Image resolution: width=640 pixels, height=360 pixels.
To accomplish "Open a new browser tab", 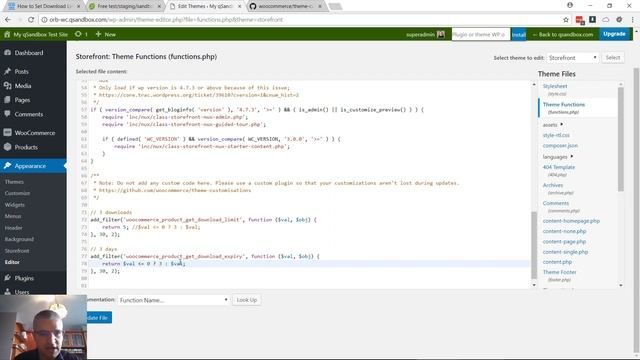I will click(335, 6).
